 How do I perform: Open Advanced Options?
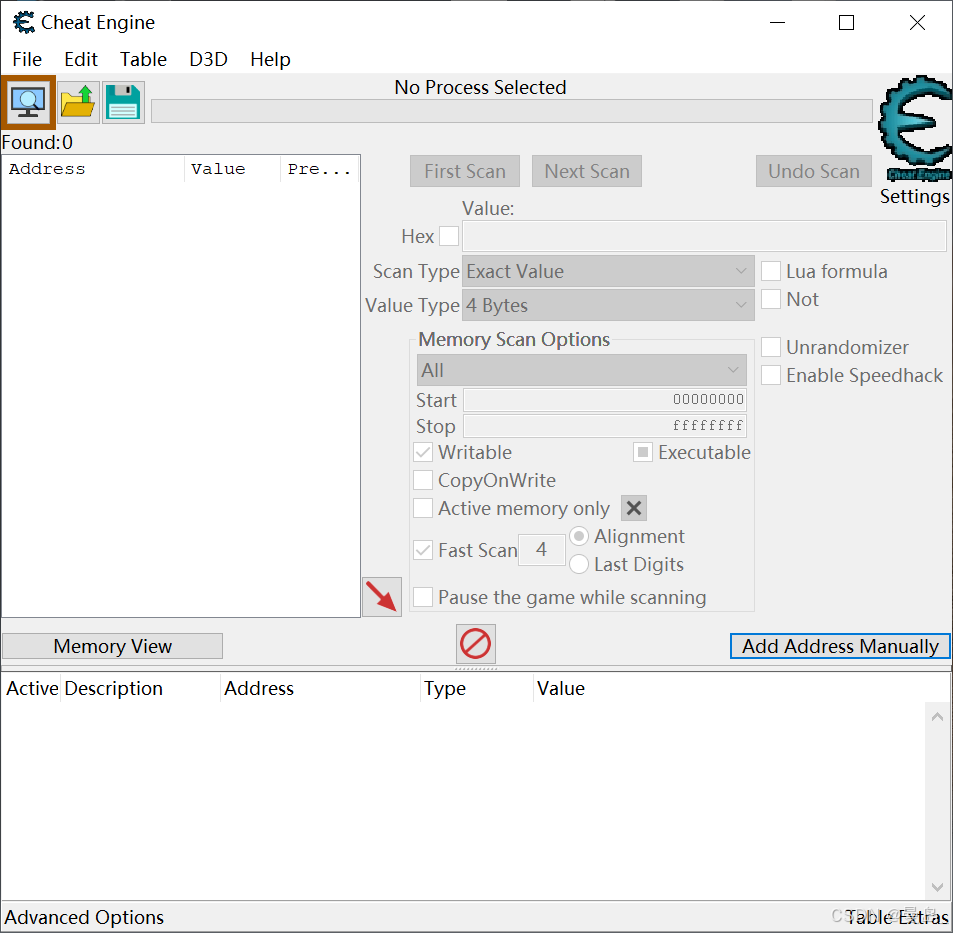coord(84,917)
